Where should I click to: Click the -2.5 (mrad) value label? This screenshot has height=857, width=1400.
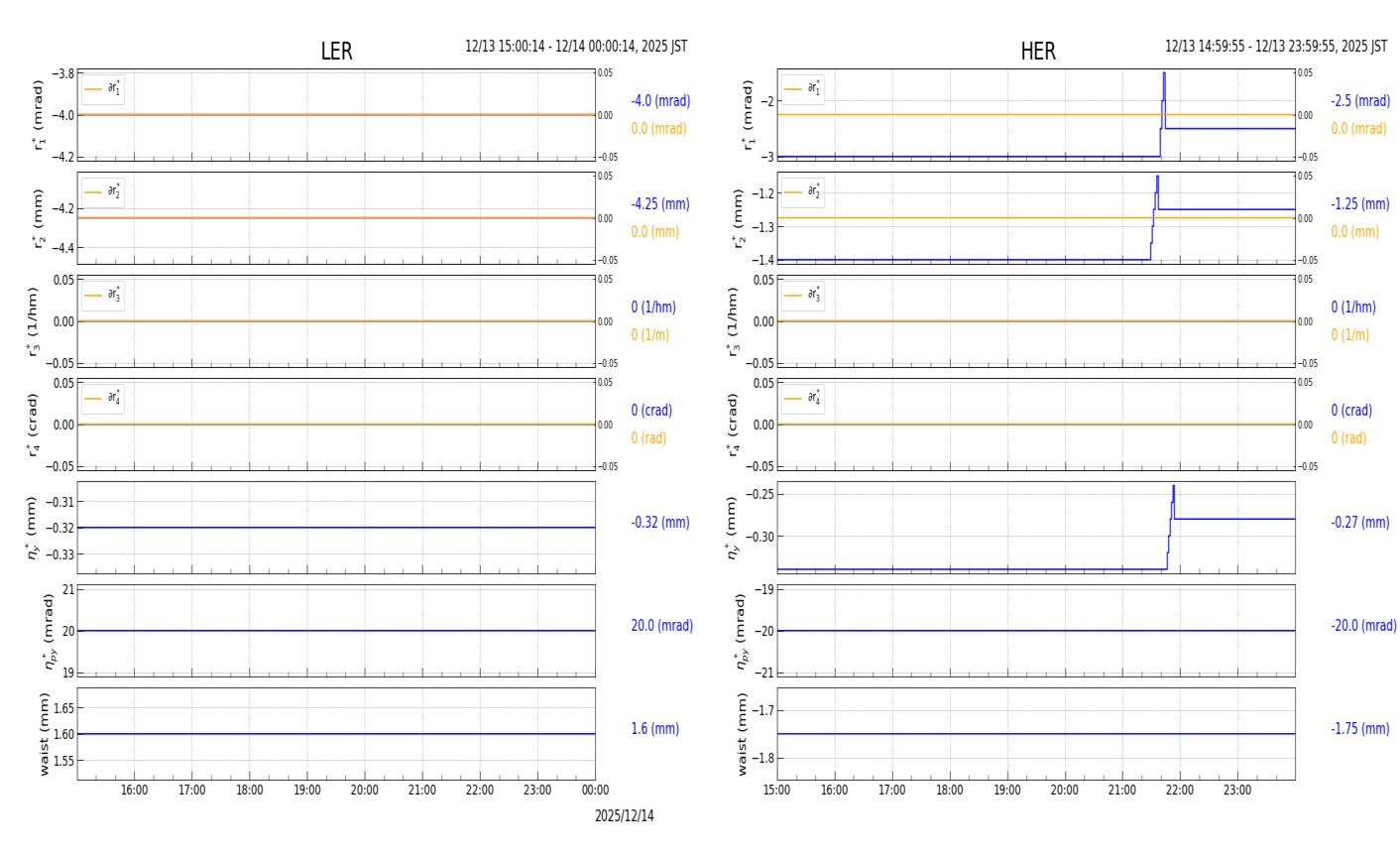pos(1359,101)
